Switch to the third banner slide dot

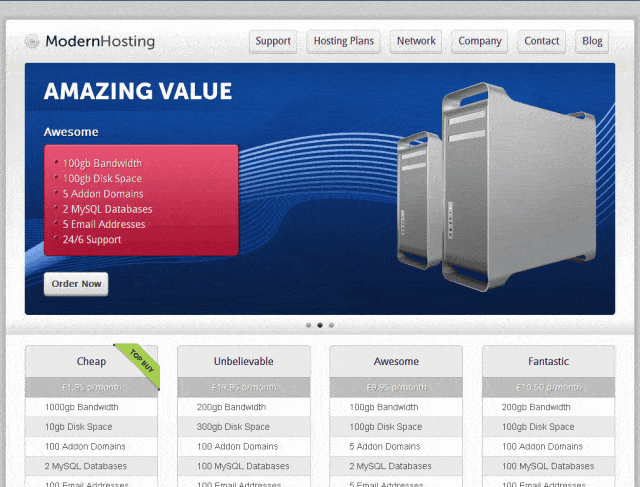point(331,325)
